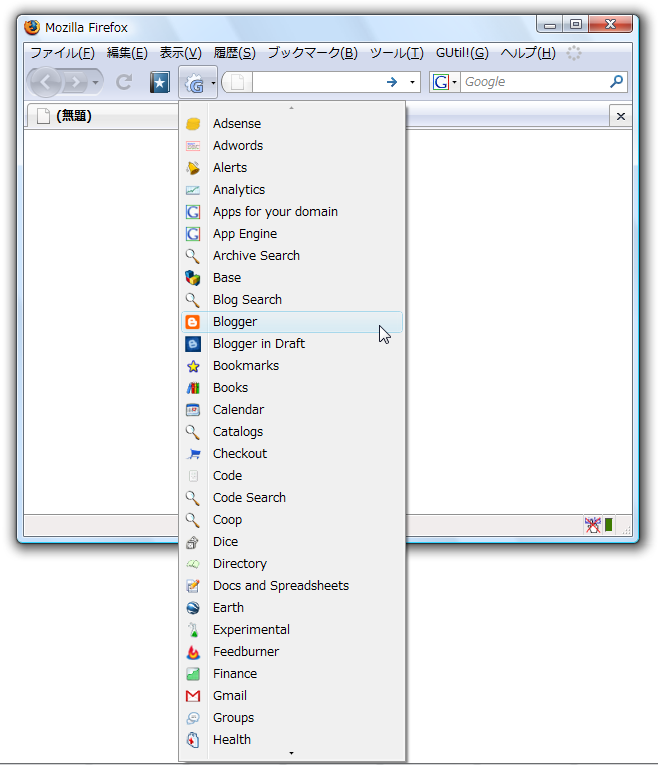Viewport: 658px width, 765px height.
Task: Click the site identity page icon in address bar
Action: pos(238,82)
